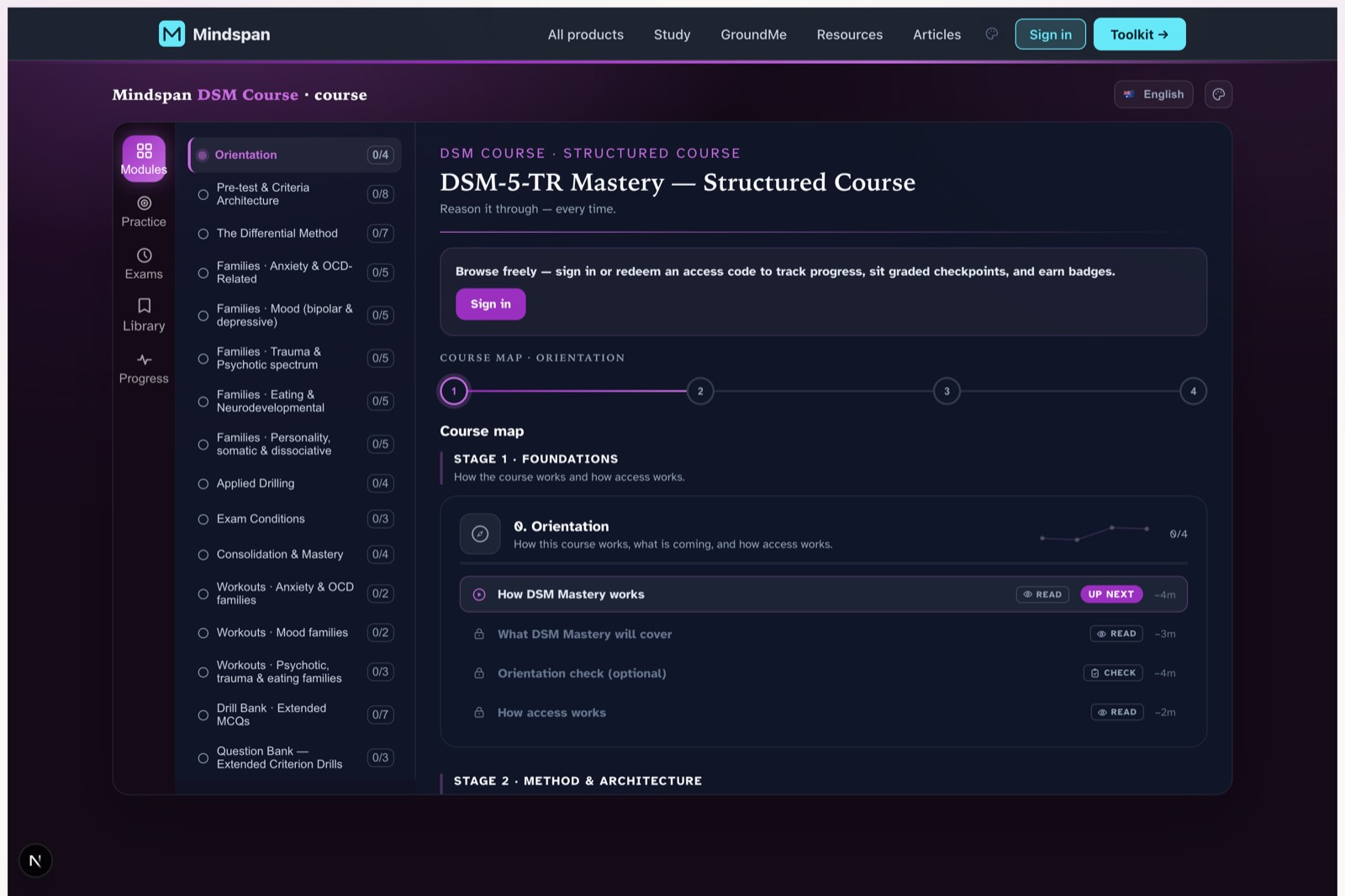Image resolution: width=1345 pixels, height=896 pixels.
Task: Open the Toolkit button
Action: coord(1139,34)
